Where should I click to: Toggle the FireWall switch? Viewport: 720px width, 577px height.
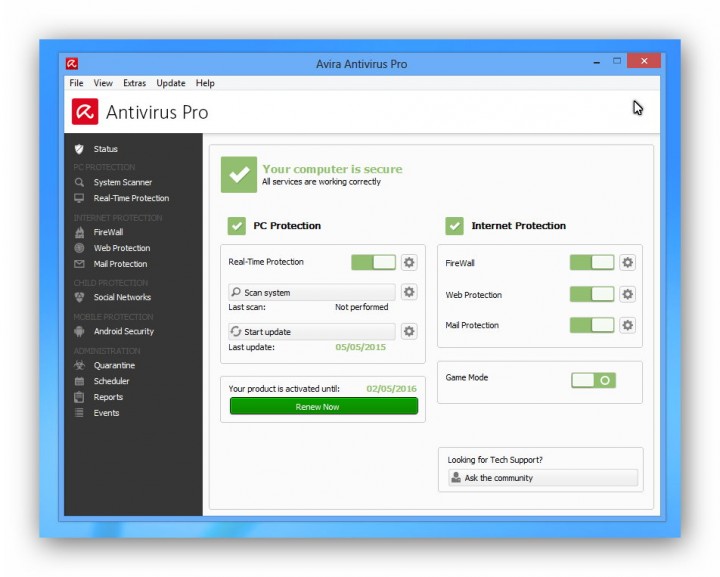pos(592,262)
